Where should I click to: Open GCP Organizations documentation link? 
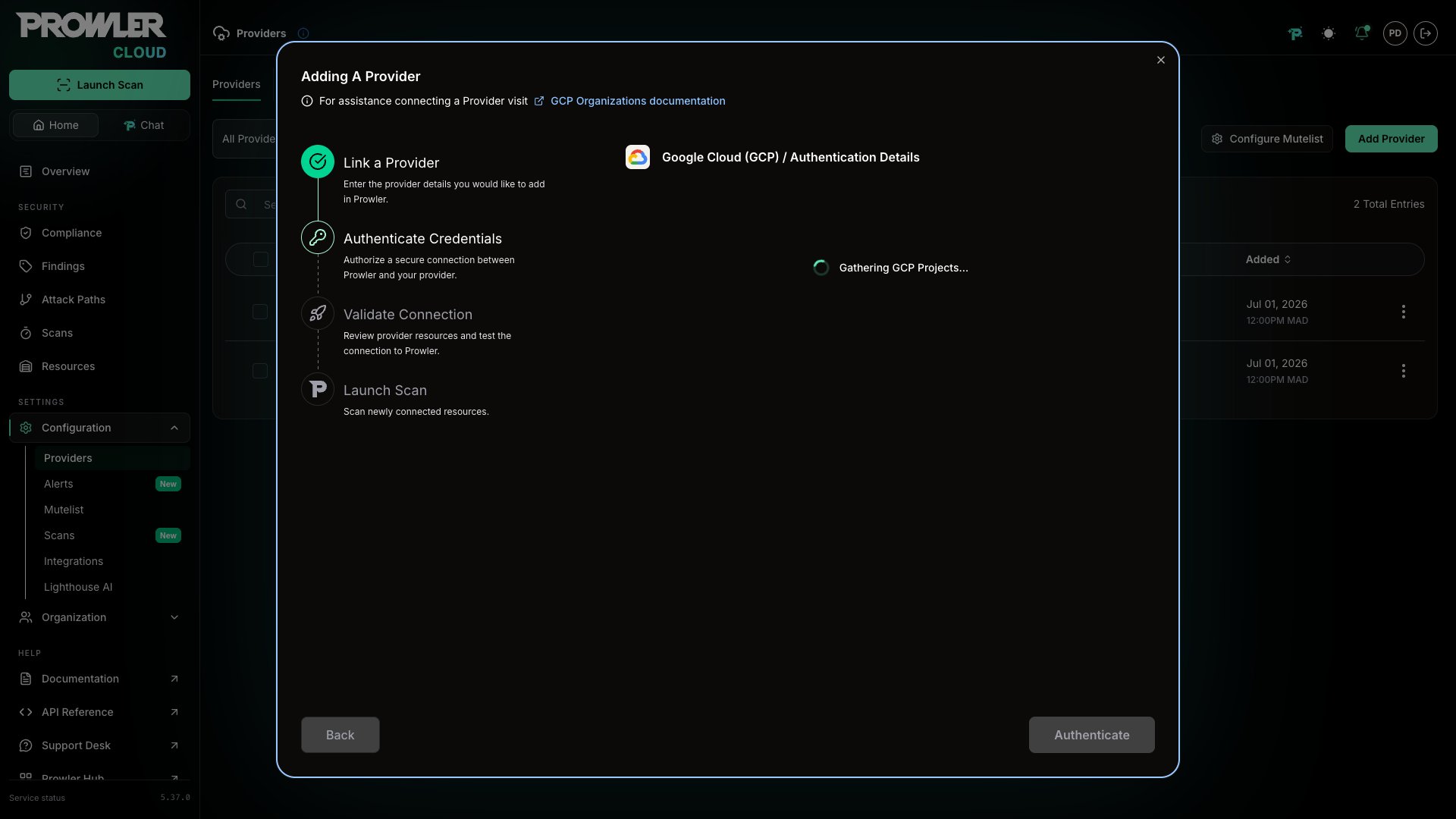(x=629, y=101)
